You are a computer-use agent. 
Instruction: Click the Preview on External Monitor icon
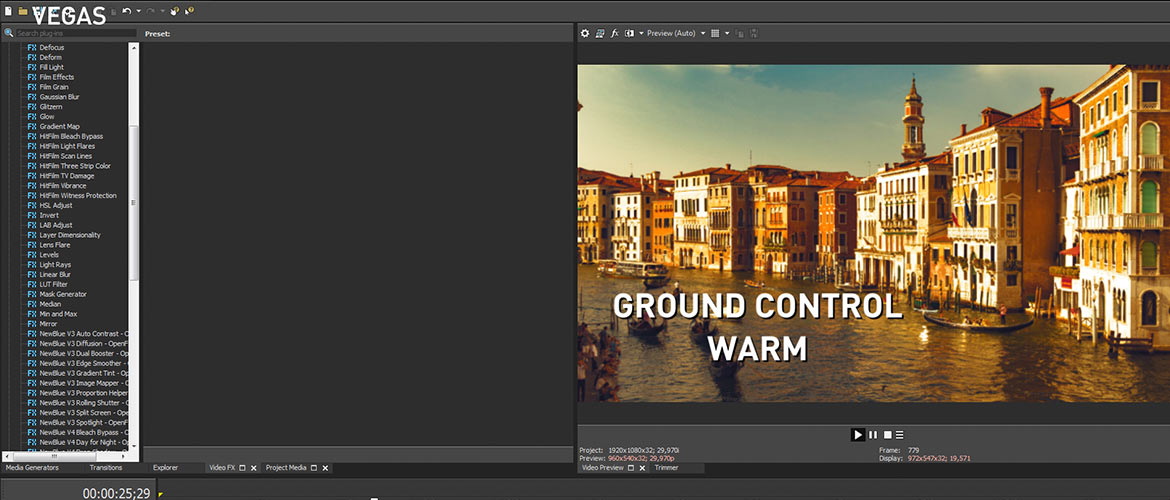(x=600, y=33)
